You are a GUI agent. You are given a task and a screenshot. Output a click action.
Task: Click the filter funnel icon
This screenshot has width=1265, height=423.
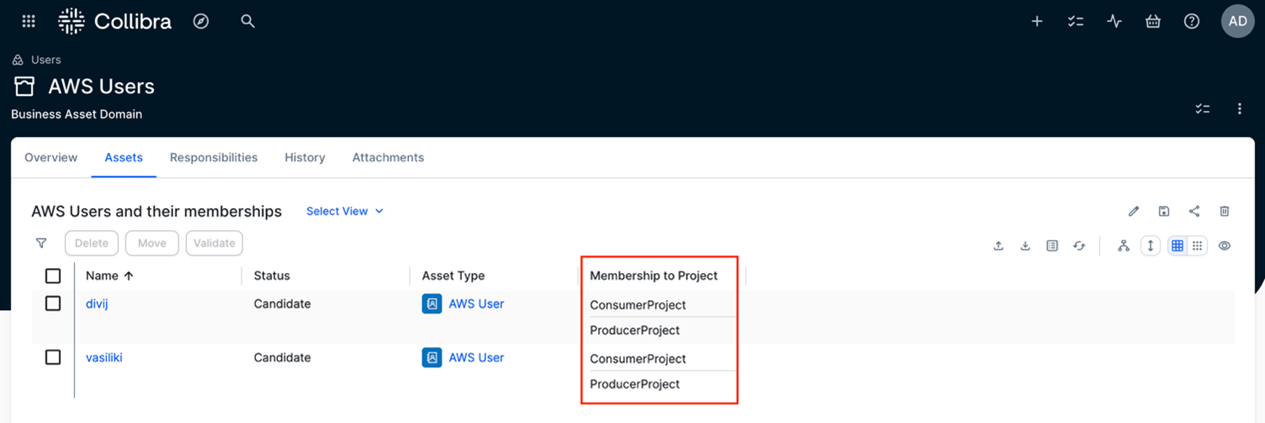[41, 243]
